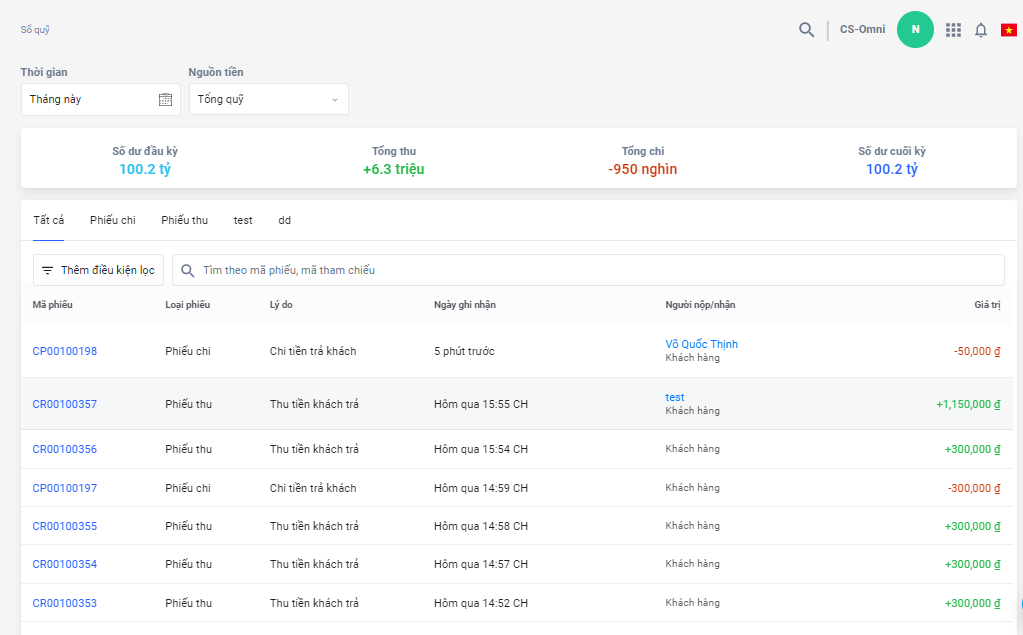The width and height of the screenshot is (1023, 635).
Task: Open voucher CR00100357 link
Action: click(65, 404)
